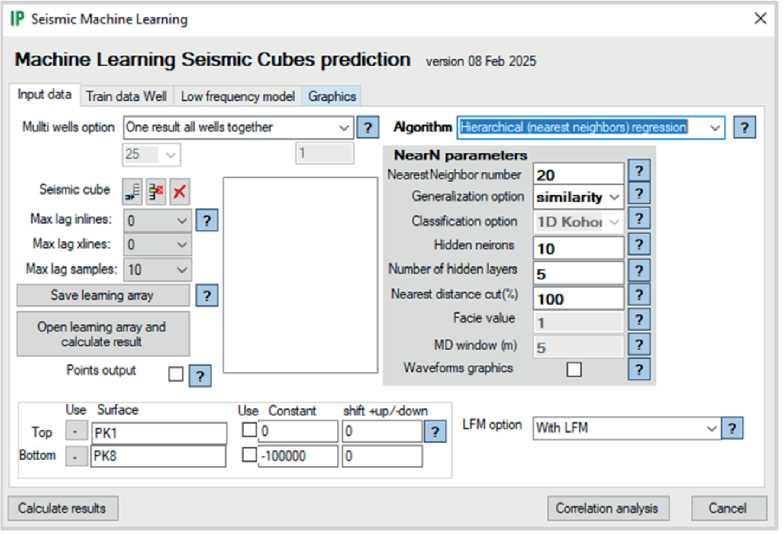Expand the Algorithm dropdown

(714, 128)
